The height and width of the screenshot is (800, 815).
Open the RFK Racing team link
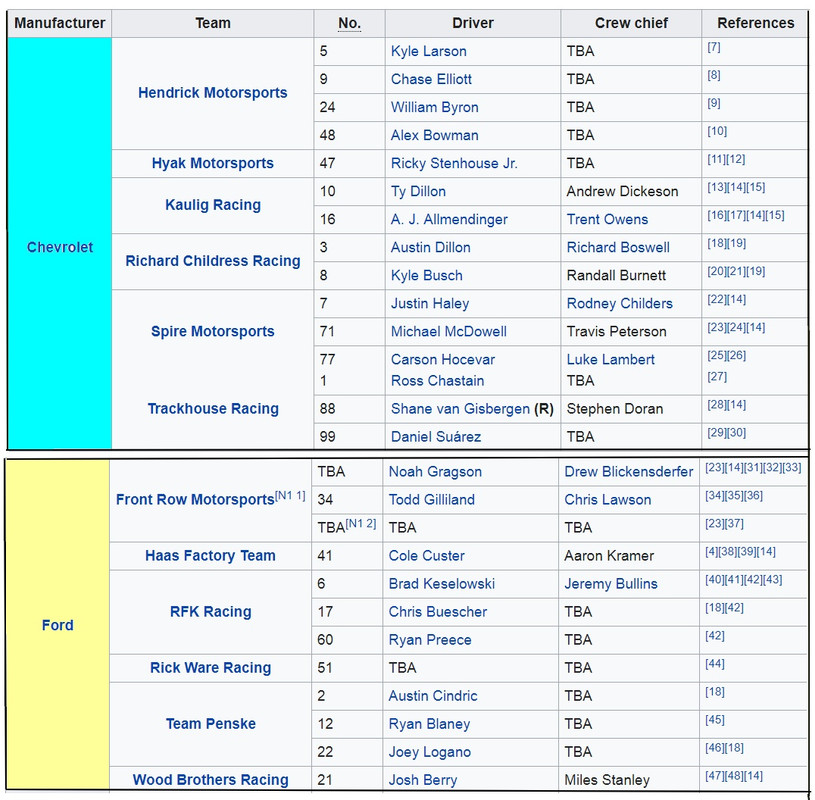pos(211,612)
